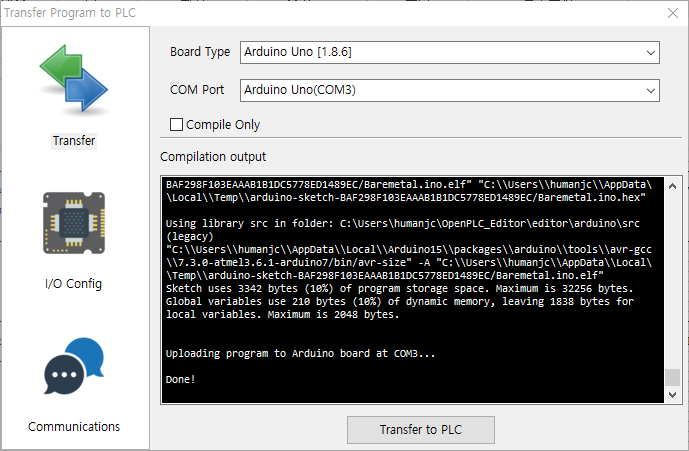Open Communications via the chat bubbles icon

[x=74, y=366]
